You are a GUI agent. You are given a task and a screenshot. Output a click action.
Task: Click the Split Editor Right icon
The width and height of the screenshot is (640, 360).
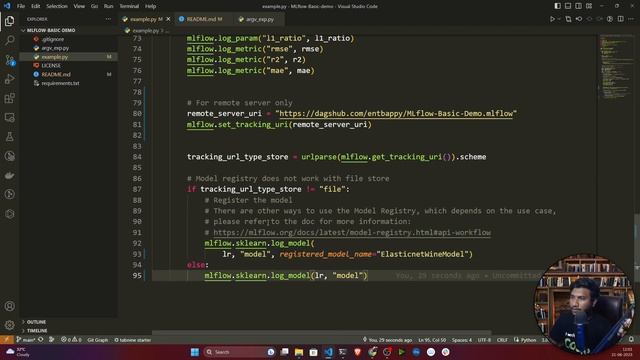(x=620, y=19)
